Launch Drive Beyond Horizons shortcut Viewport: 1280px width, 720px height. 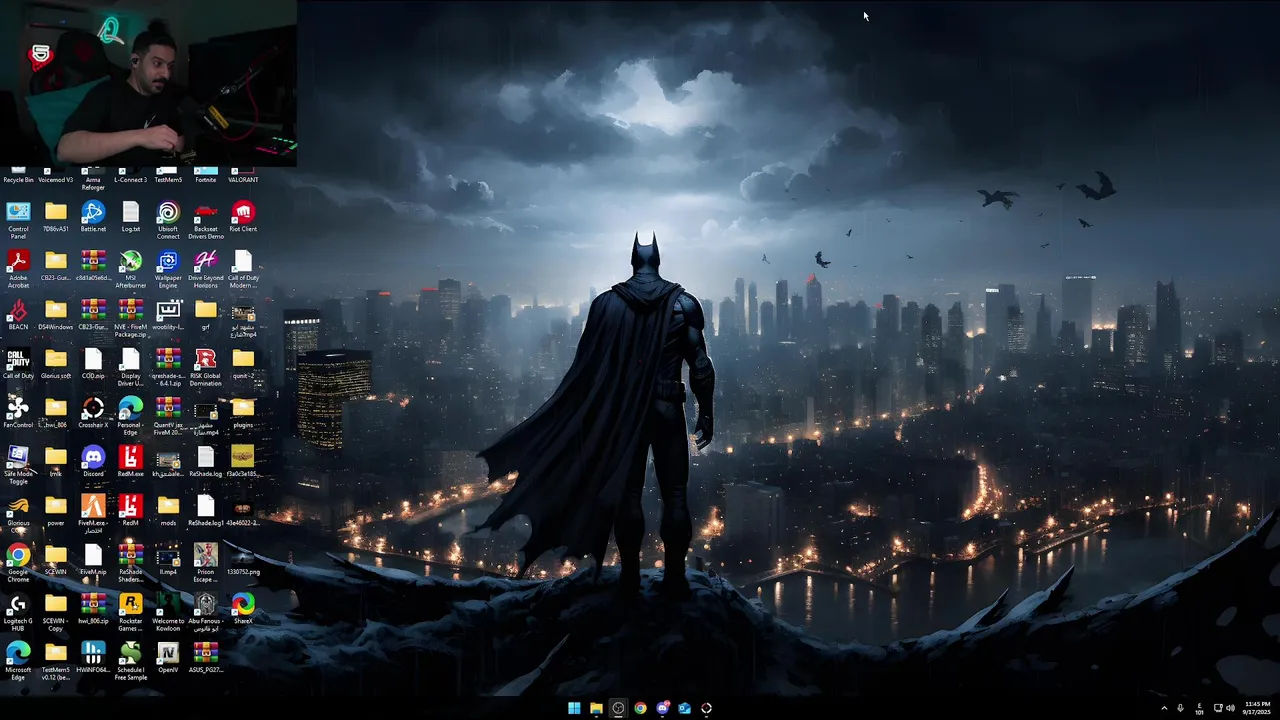[206, 268]
